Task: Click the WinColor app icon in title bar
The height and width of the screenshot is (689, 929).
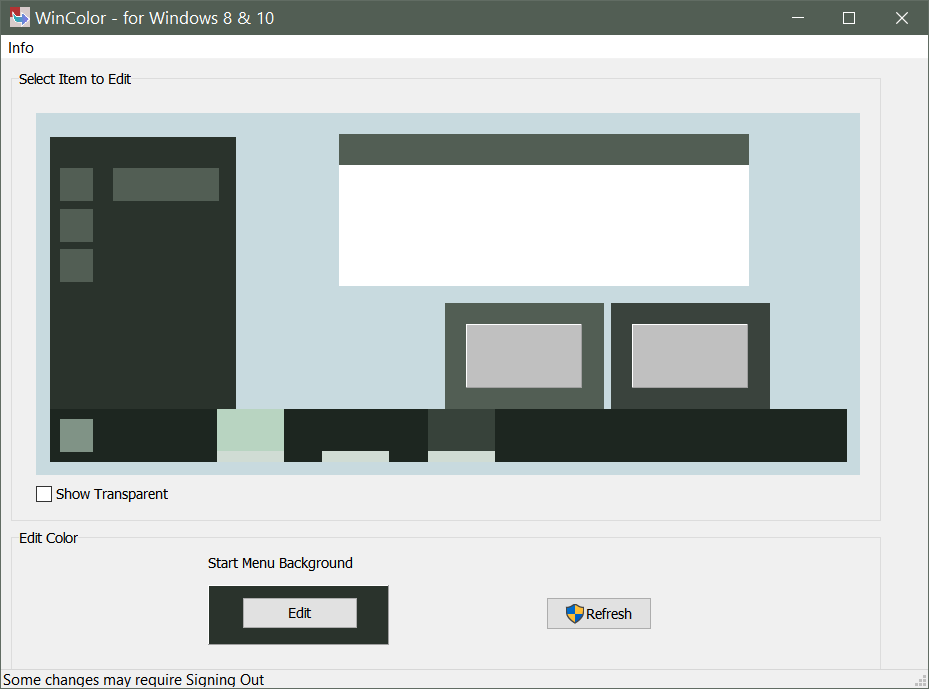Action: click(20, 17)
